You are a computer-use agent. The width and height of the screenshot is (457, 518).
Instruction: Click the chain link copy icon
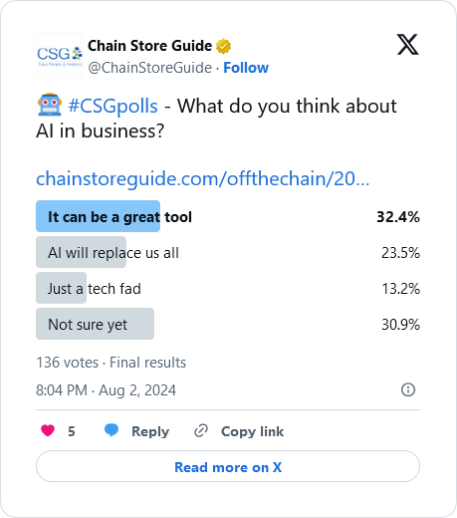click(x=201, y=431)
